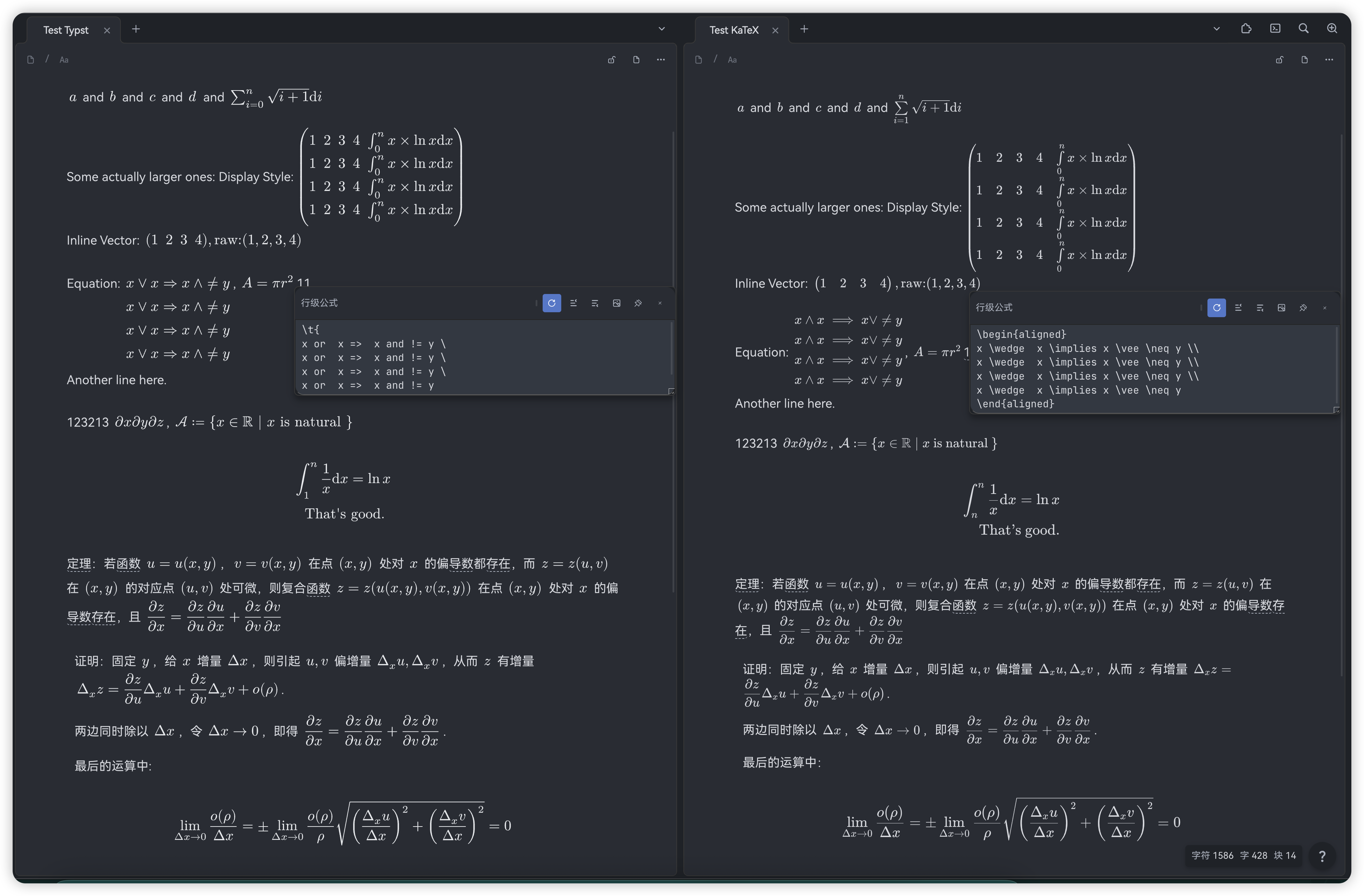Add new tab next to Test KaTeX
The height and width of the screenshot is (896, 1364).
(804, 29)
